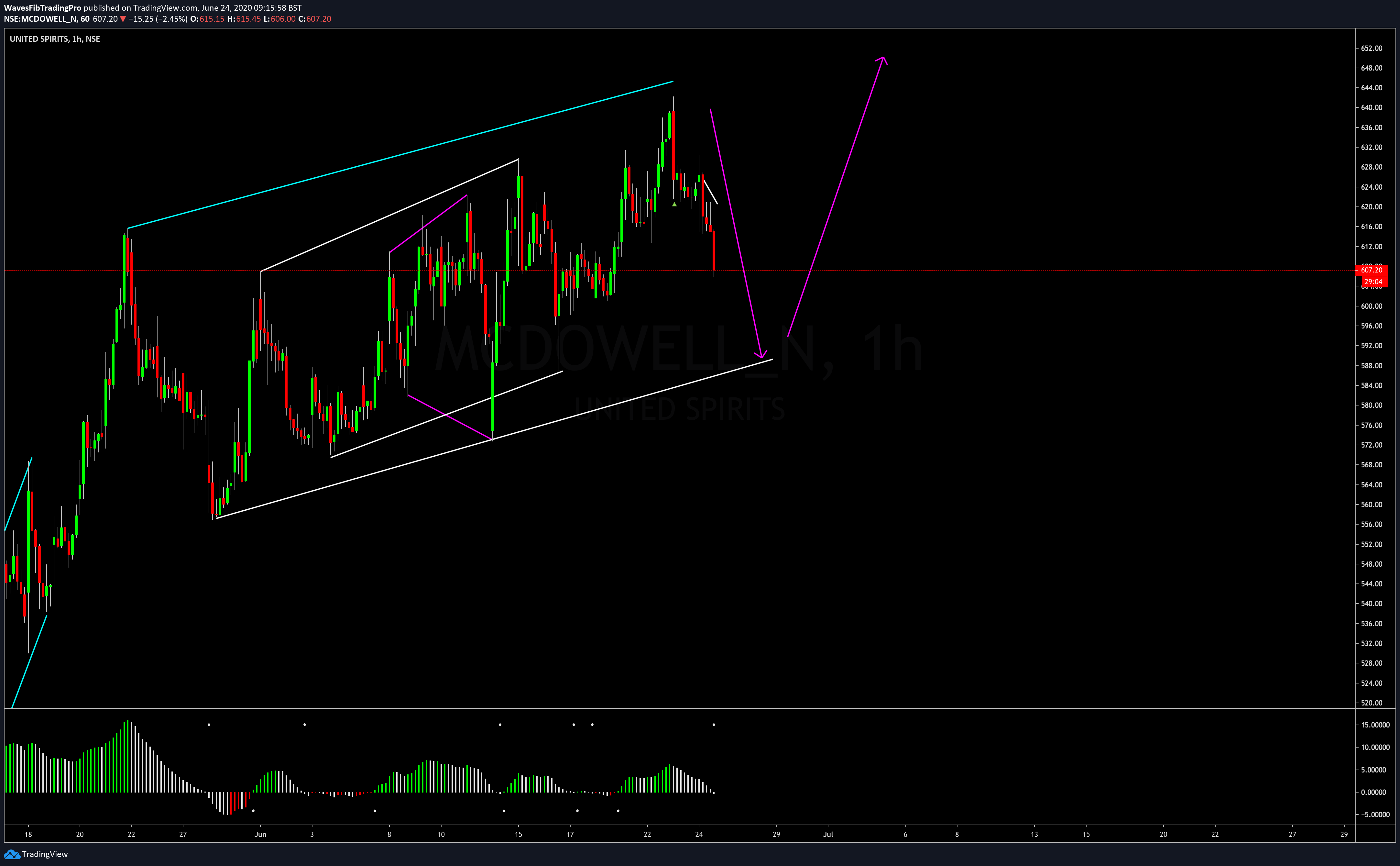Image resolution: width=1400 pixels, height=866 pixels.
Task: Click the 616.00 price axis label
Action: click(x=1372, y=227)
